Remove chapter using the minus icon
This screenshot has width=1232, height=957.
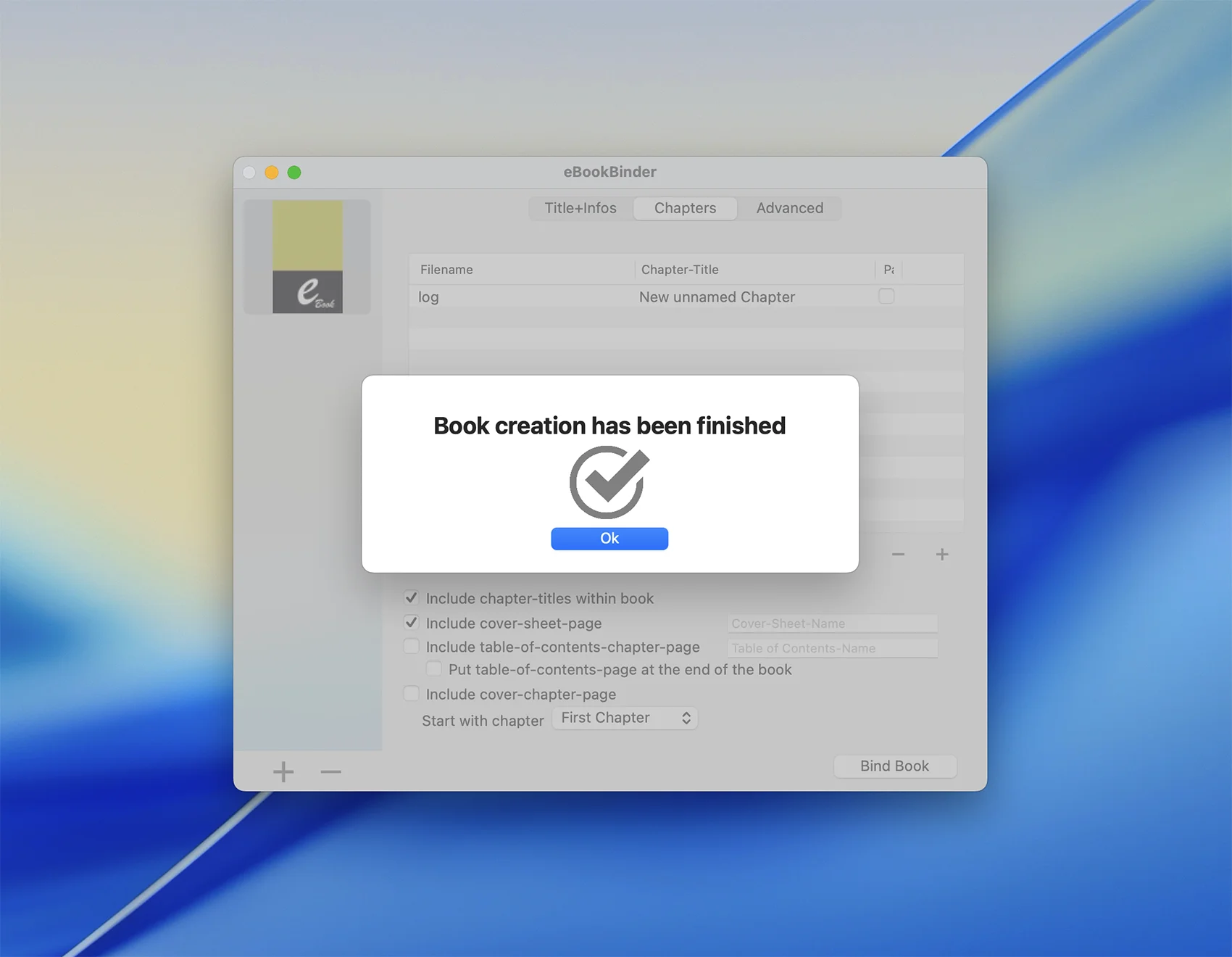[x=898, y=555]
